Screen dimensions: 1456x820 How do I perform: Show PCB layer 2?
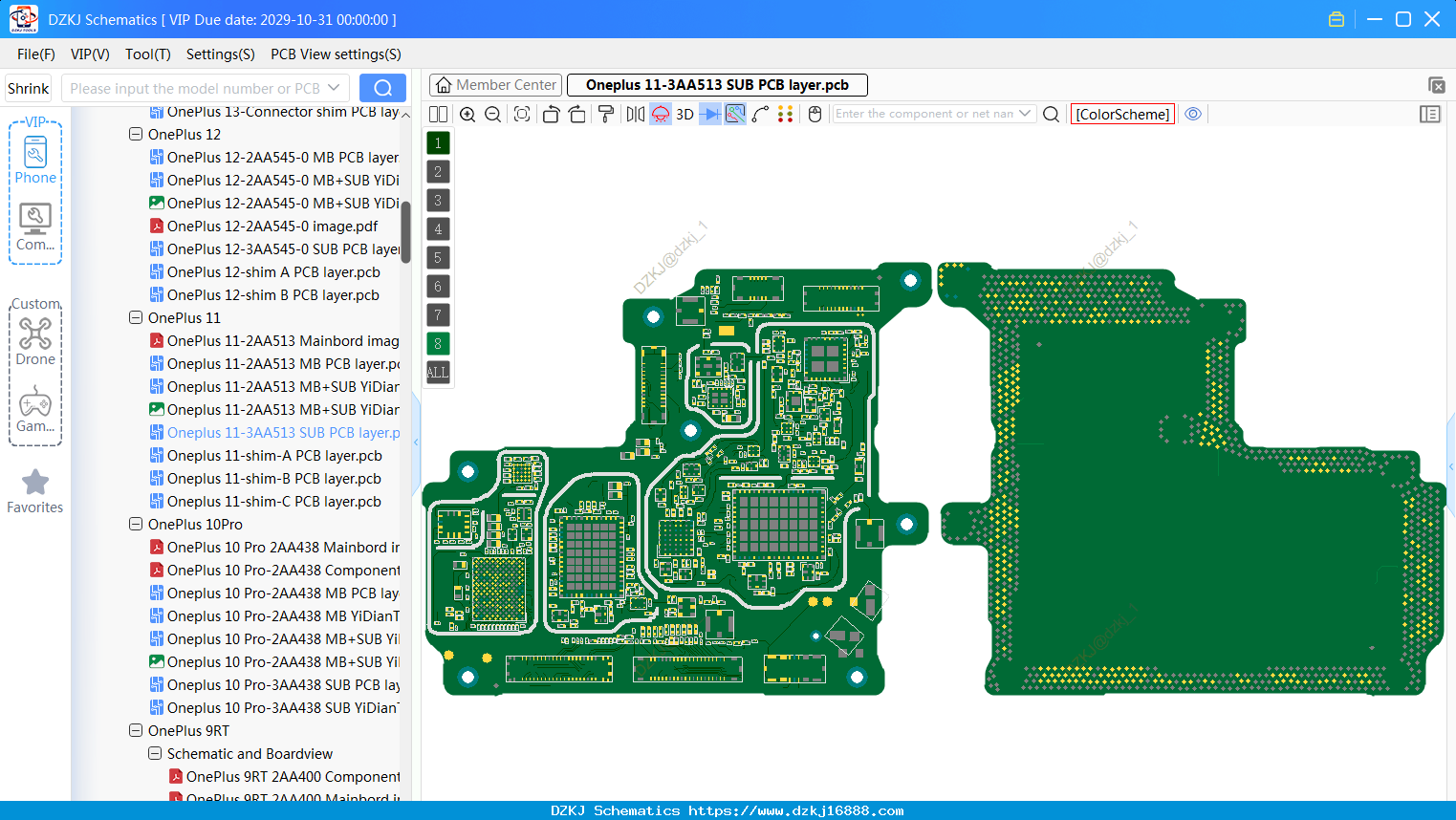[x=438, y=171]
